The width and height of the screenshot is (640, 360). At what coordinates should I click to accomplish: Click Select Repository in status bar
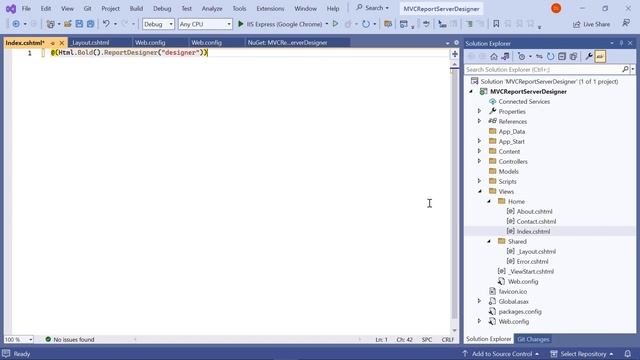point(582,353)
